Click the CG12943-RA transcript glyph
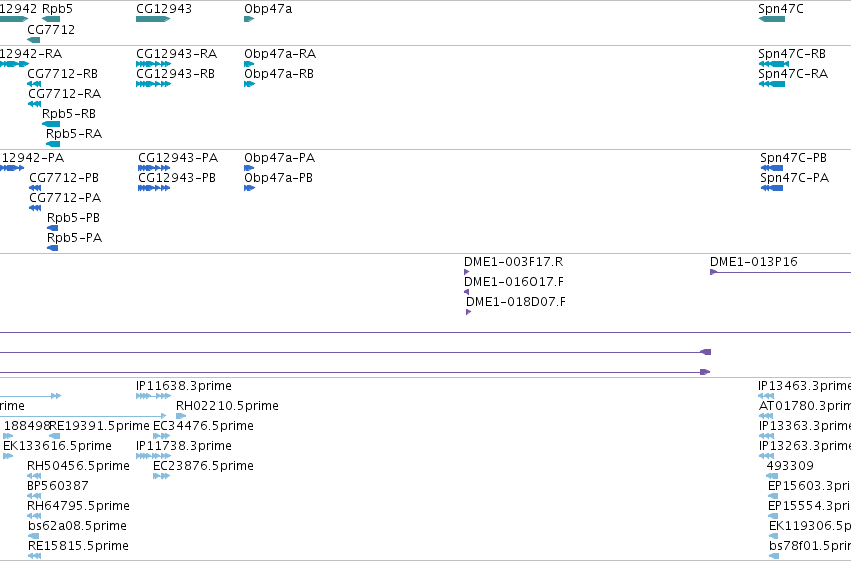Viewport: 851px width, 561px height. pos(154,64)
